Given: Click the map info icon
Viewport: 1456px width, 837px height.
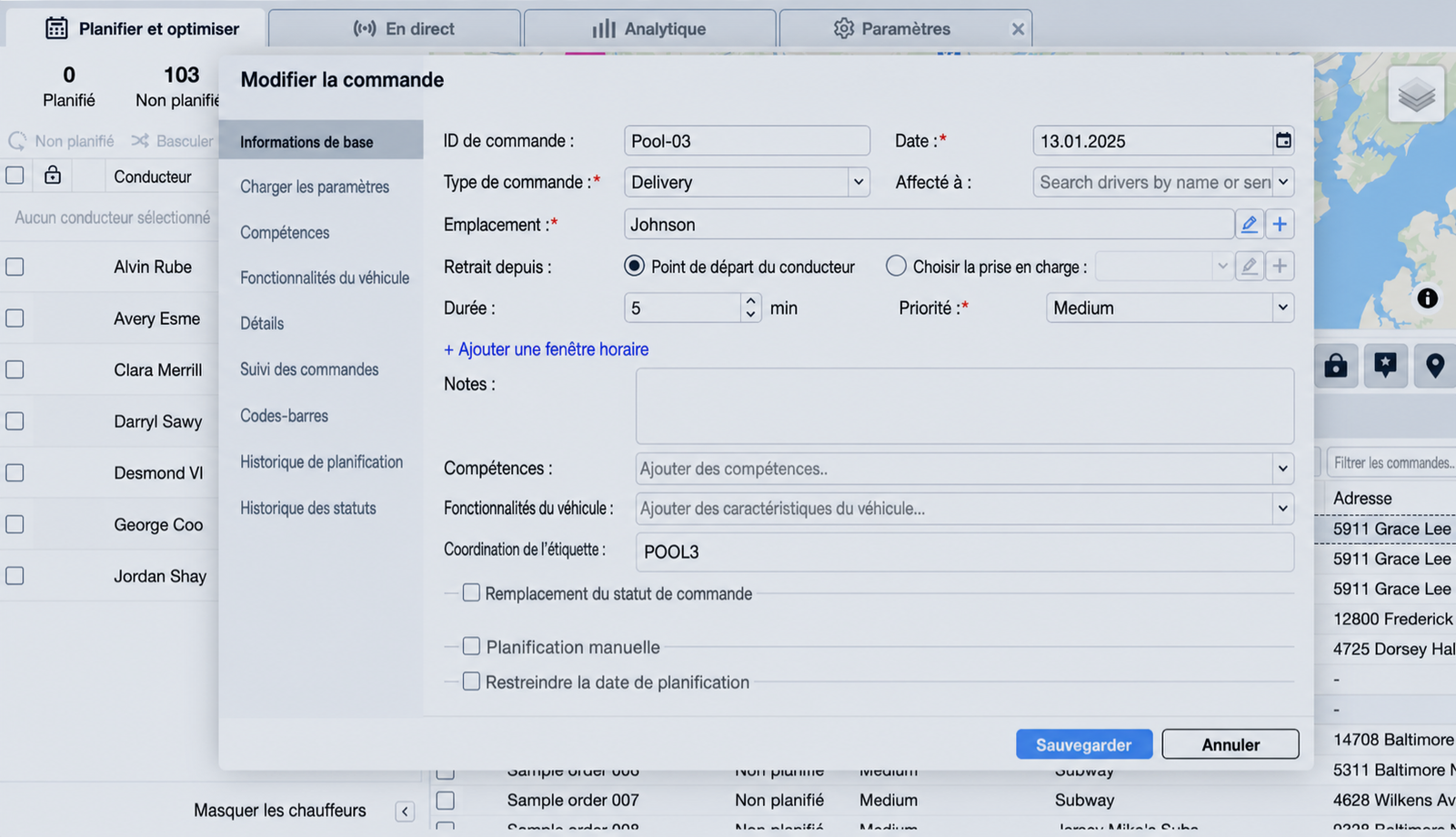Looking at the screenshot, I should click(1427, 298).
